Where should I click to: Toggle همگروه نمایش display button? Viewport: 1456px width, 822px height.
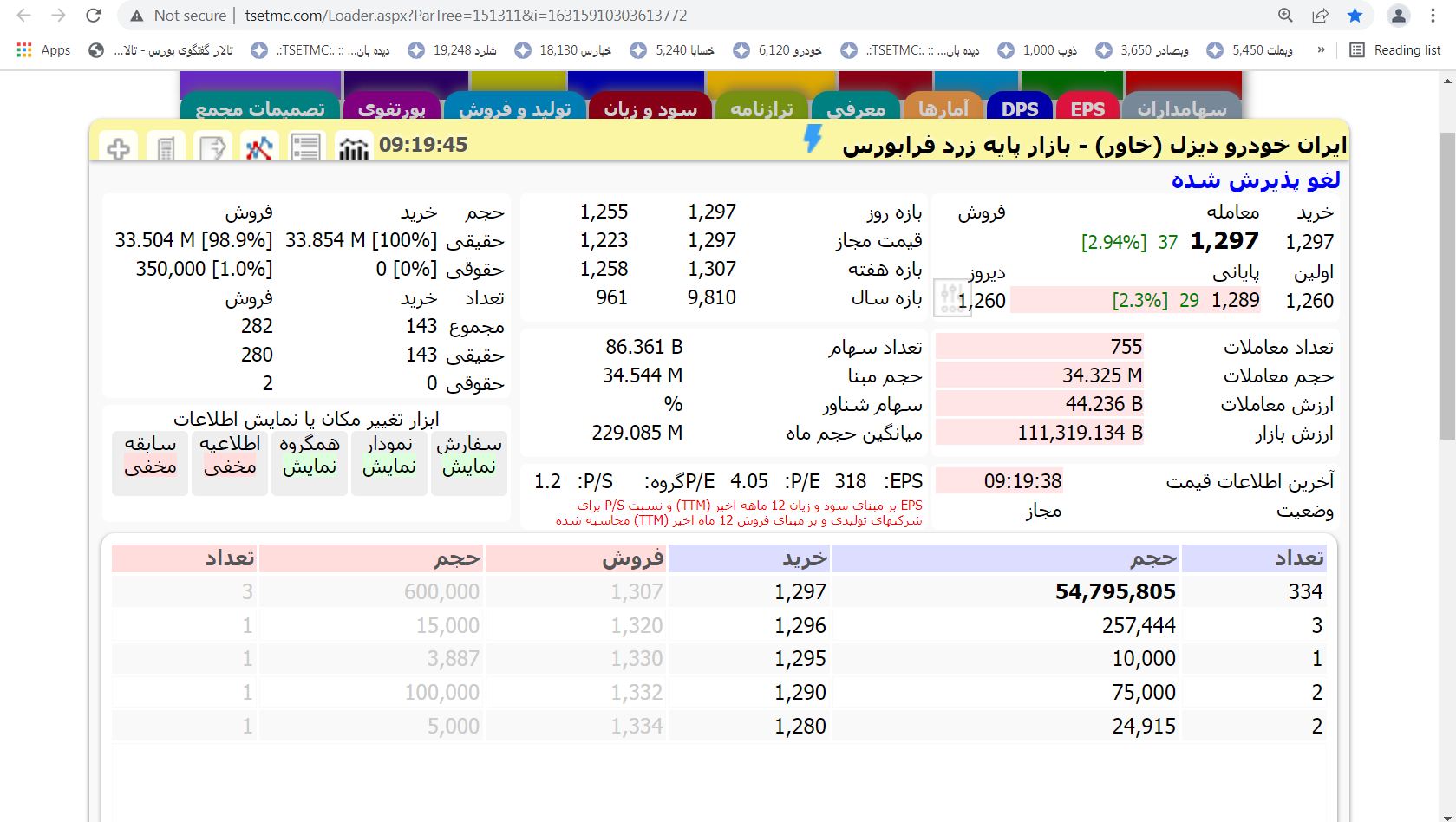click(x=310, y=462)
